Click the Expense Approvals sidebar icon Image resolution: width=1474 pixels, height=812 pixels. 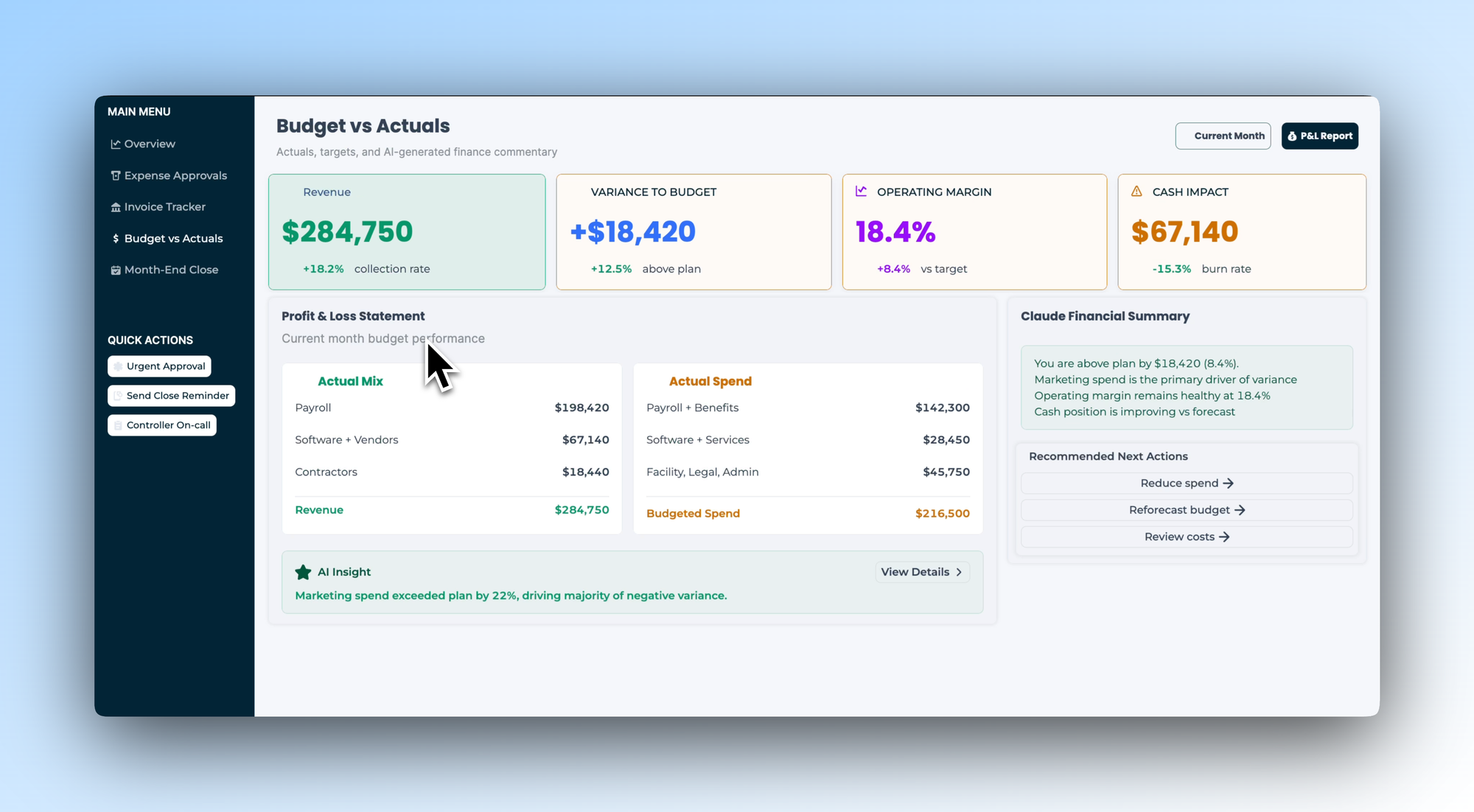click(x=116, y=176)
